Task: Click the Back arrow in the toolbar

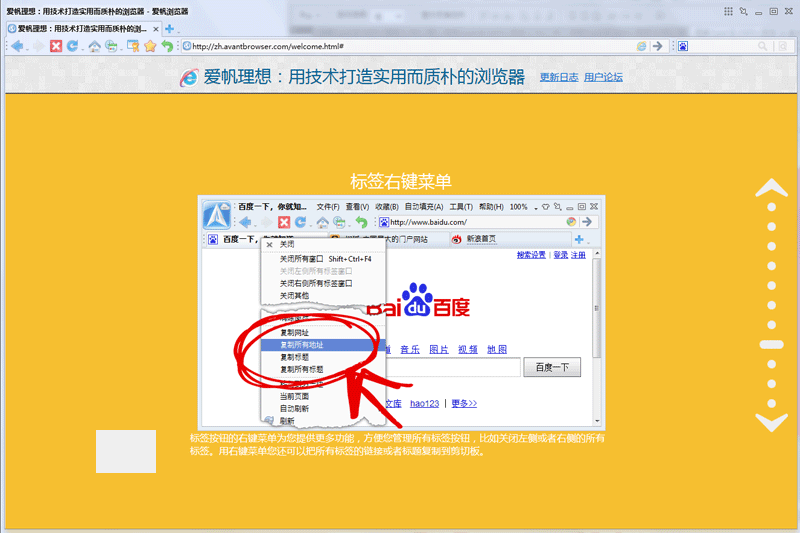Action: pos(17,46)
